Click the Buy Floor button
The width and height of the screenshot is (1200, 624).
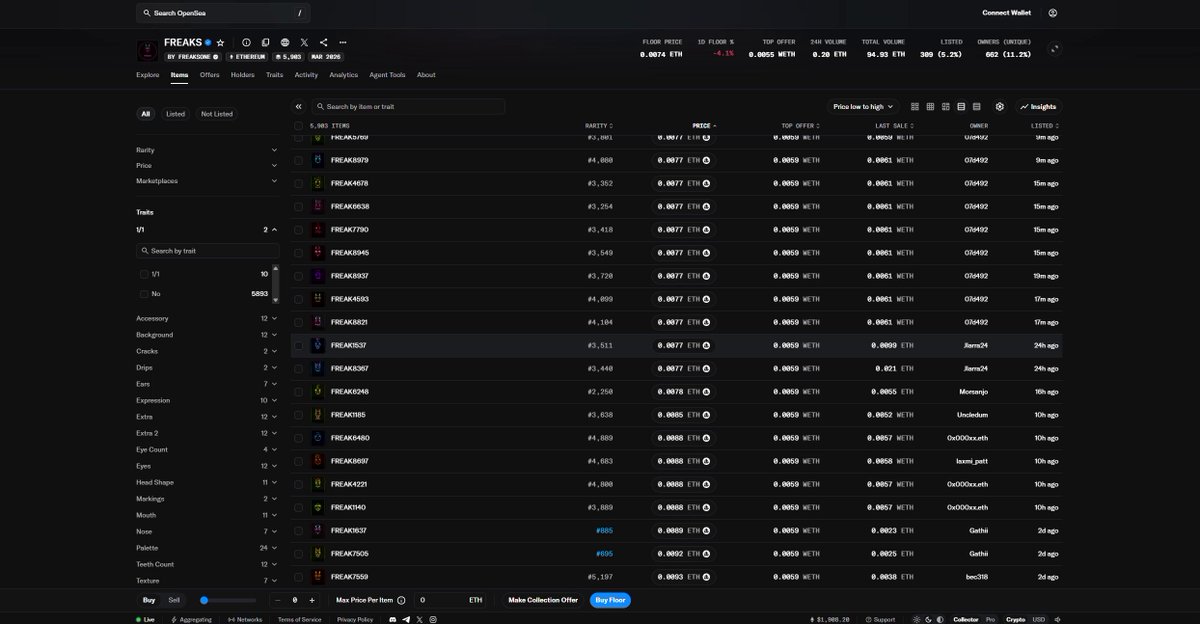610,600
